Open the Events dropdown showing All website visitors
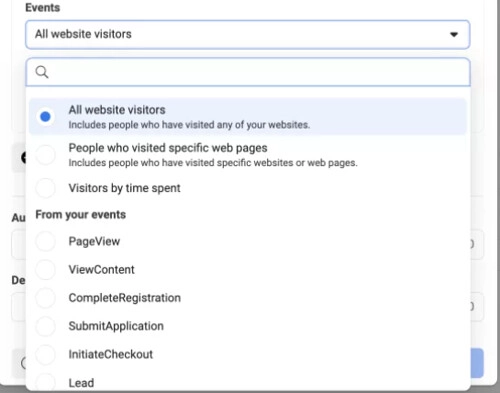 click(x=248, y=34)
